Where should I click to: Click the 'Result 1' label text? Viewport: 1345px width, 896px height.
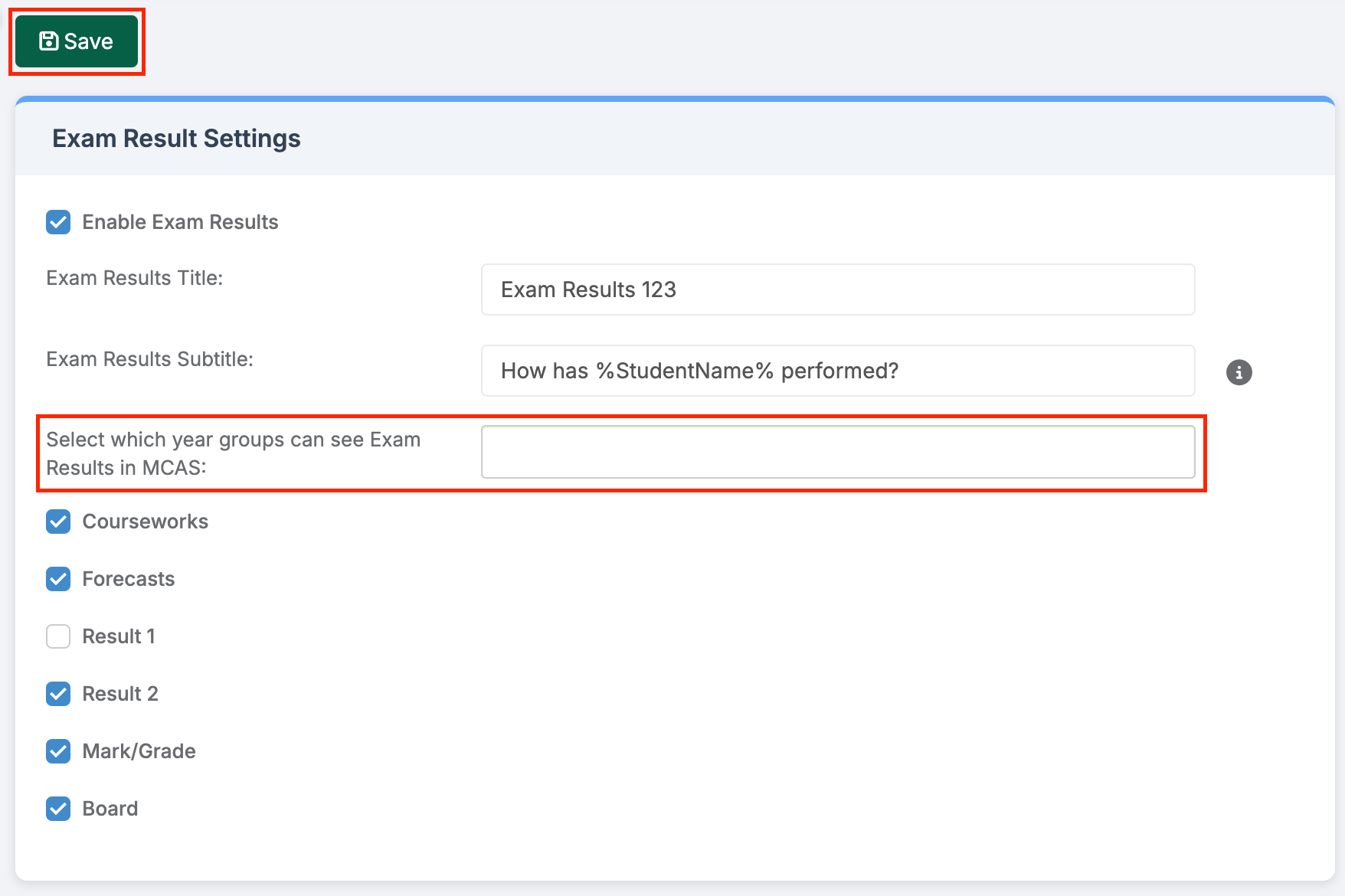[x=119, y=636]
